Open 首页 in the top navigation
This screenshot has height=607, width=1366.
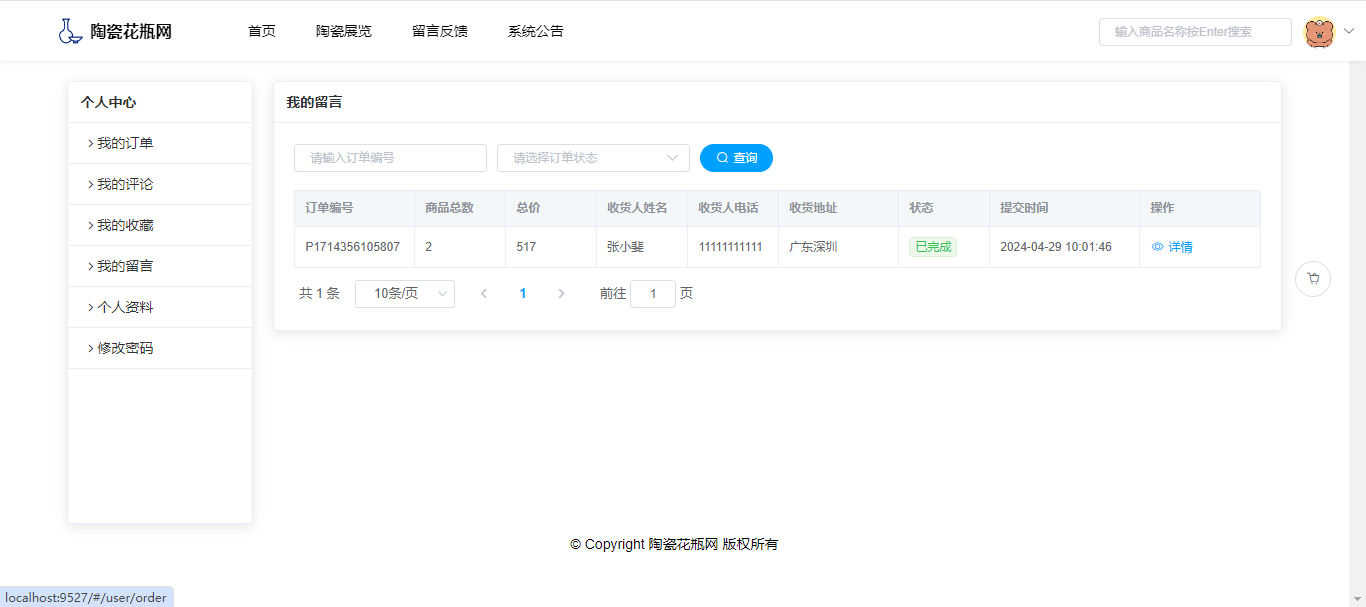pos(262,31)
